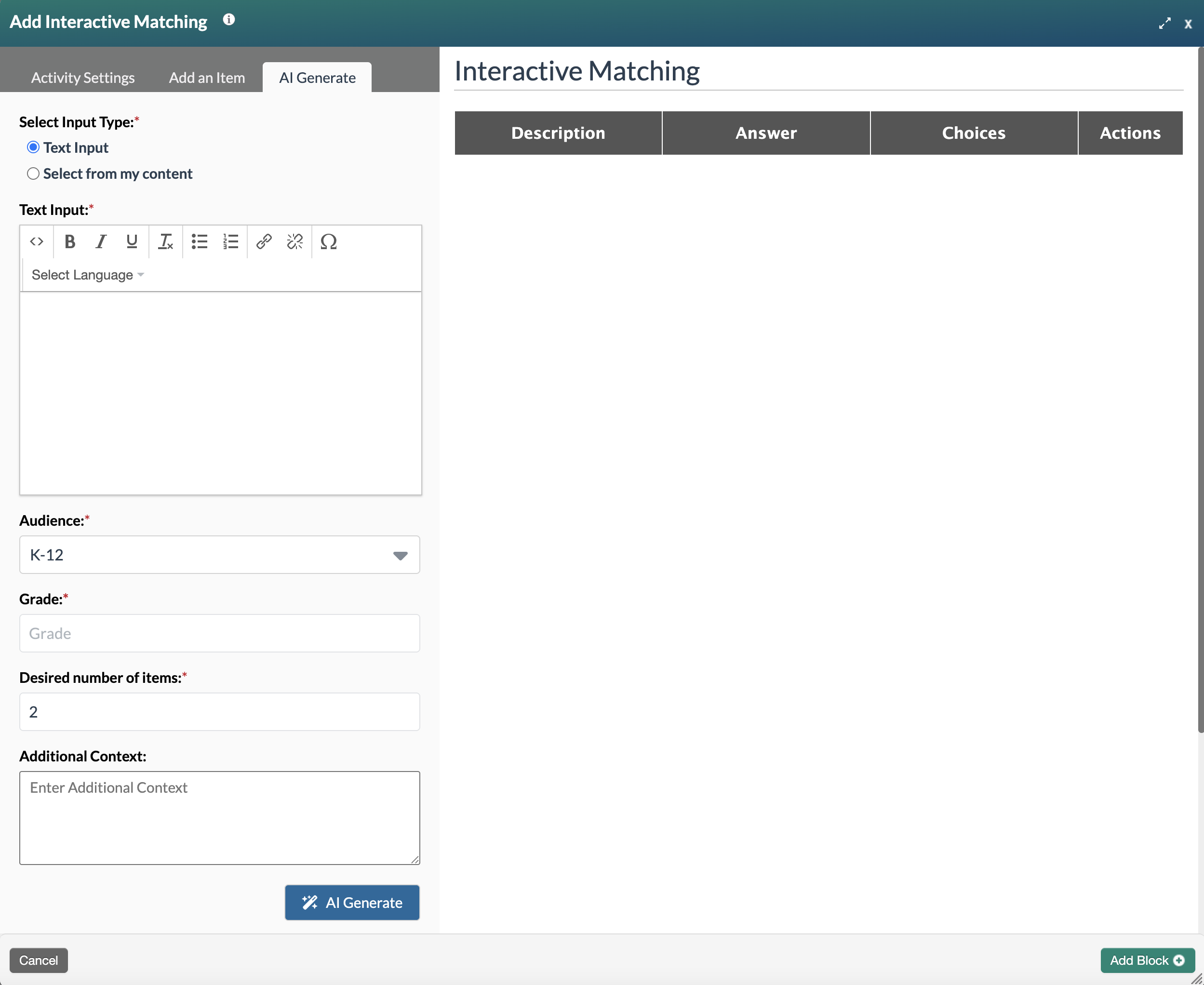Underline the selected text

pyautogui.click(x=132, y=242)
